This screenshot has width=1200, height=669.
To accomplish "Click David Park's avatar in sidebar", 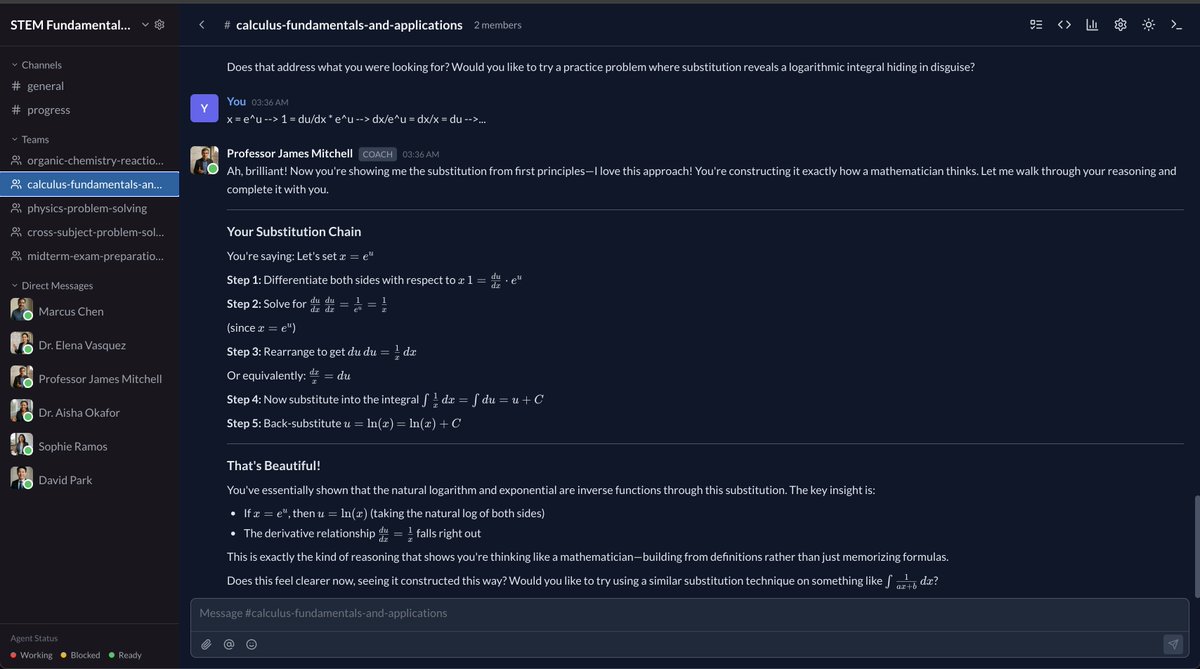I will point(21,478).
